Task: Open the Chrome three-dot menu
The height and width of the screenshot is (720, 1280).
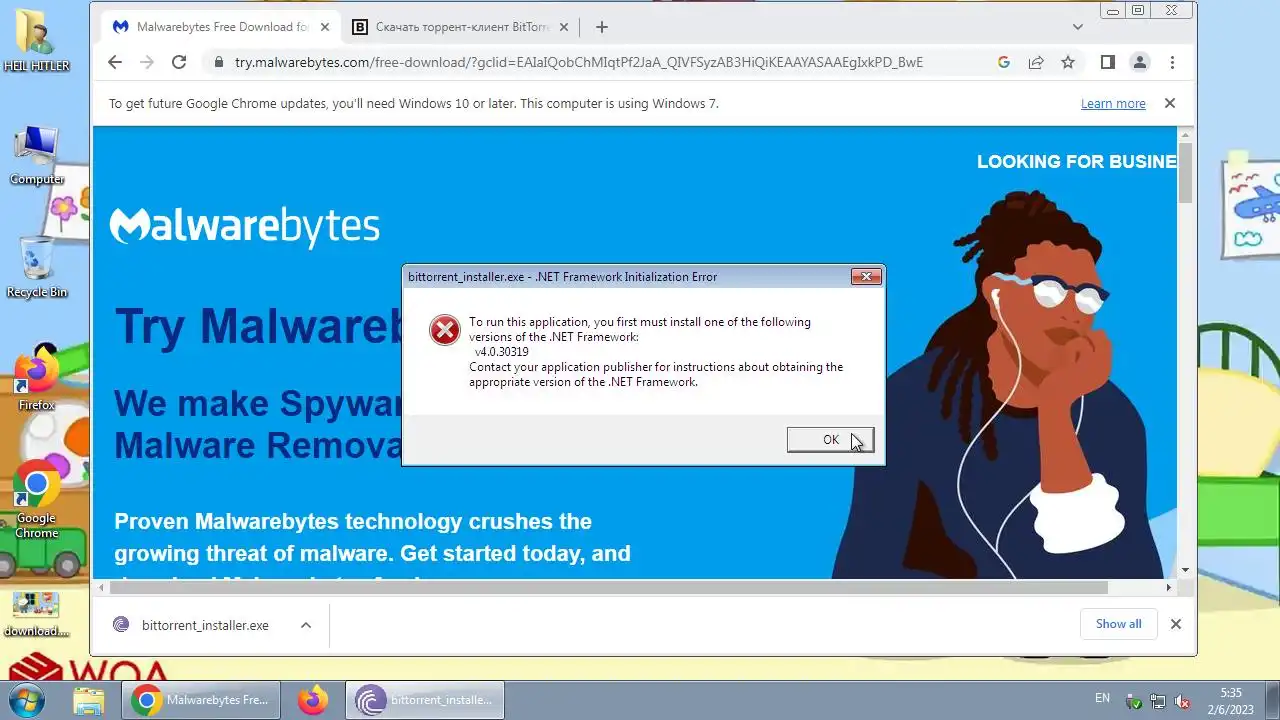Action: point(1172,62)
